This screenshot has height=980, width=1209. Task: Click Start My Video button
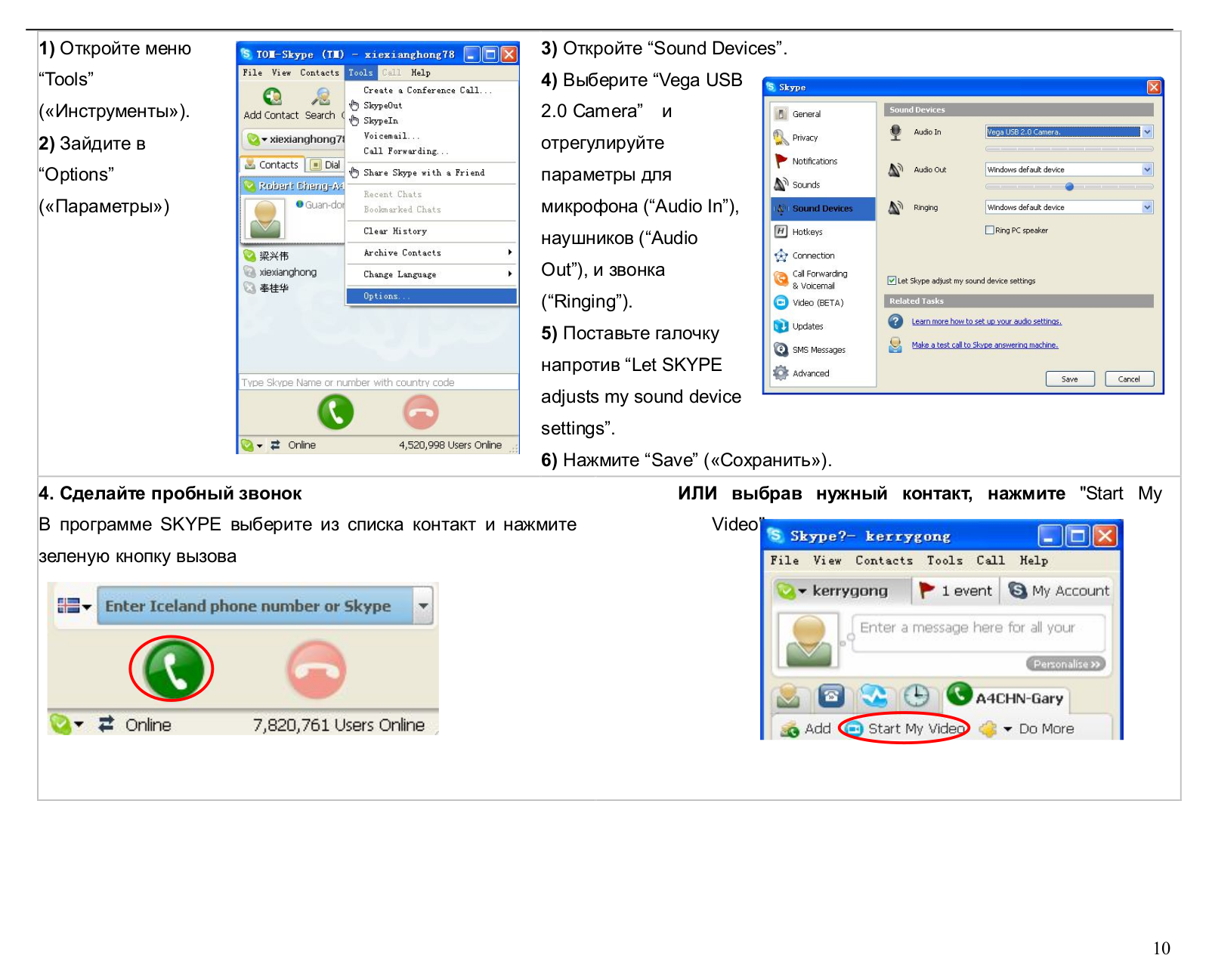(905, 729)
